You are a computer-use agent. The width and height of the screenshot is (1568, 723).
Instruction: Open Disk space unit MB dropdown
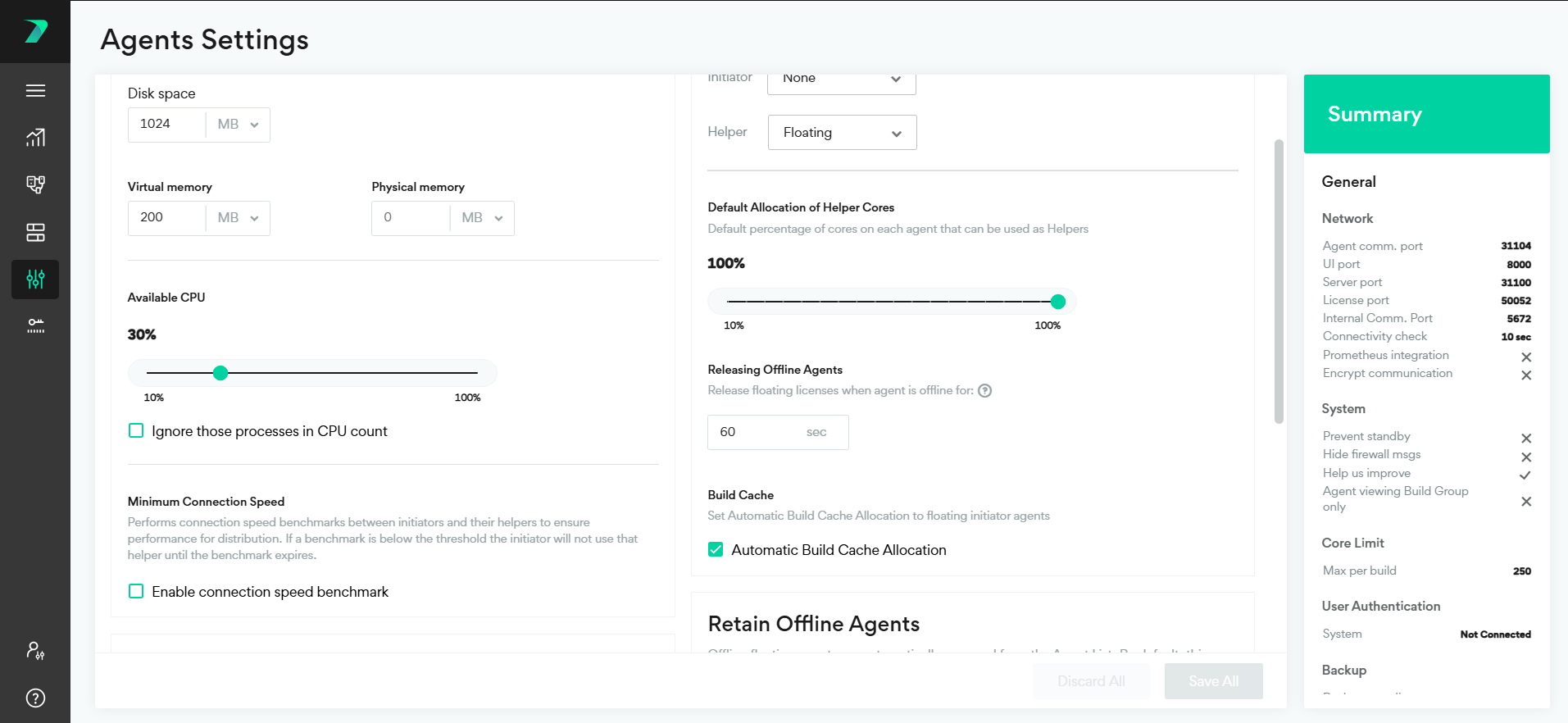click(238, 125)
